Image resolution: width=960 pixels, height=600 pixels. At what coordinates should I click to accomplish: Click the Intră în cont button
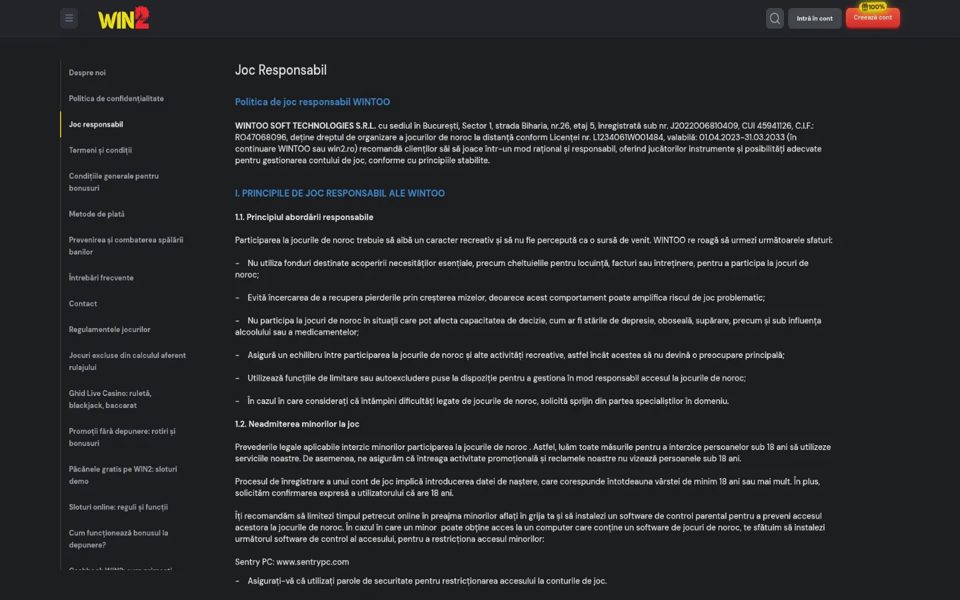pos(814,18)
